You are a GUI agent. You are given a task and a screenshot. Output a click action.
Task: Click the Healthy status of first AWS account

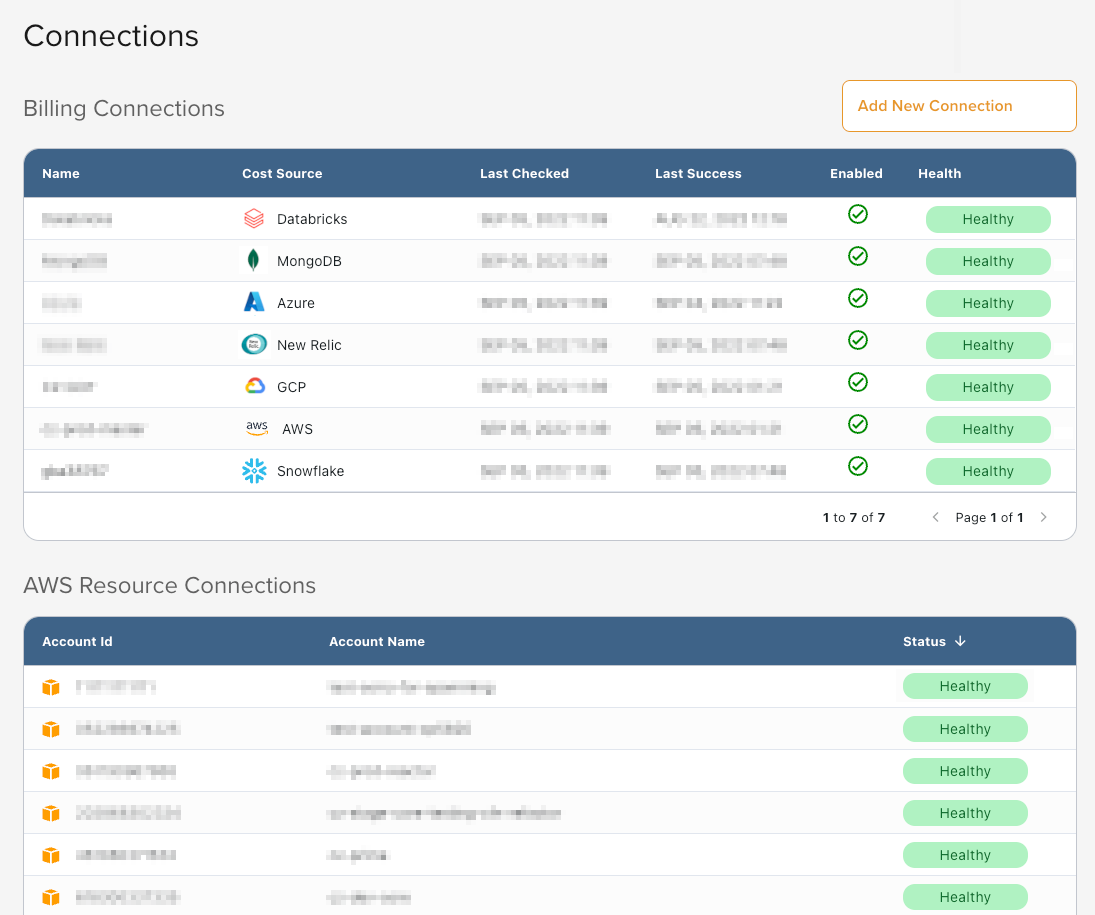coord(965,686)
